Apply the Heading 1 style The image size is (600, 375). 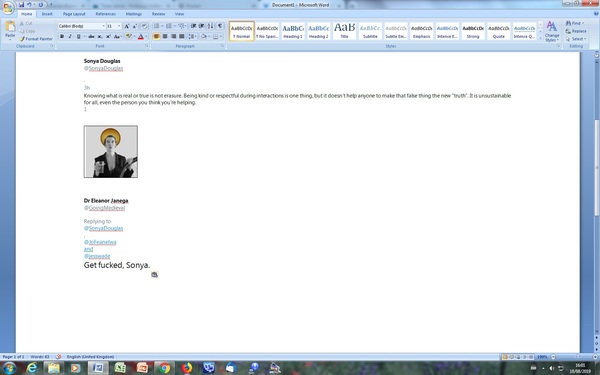click(x=293, y=31)
